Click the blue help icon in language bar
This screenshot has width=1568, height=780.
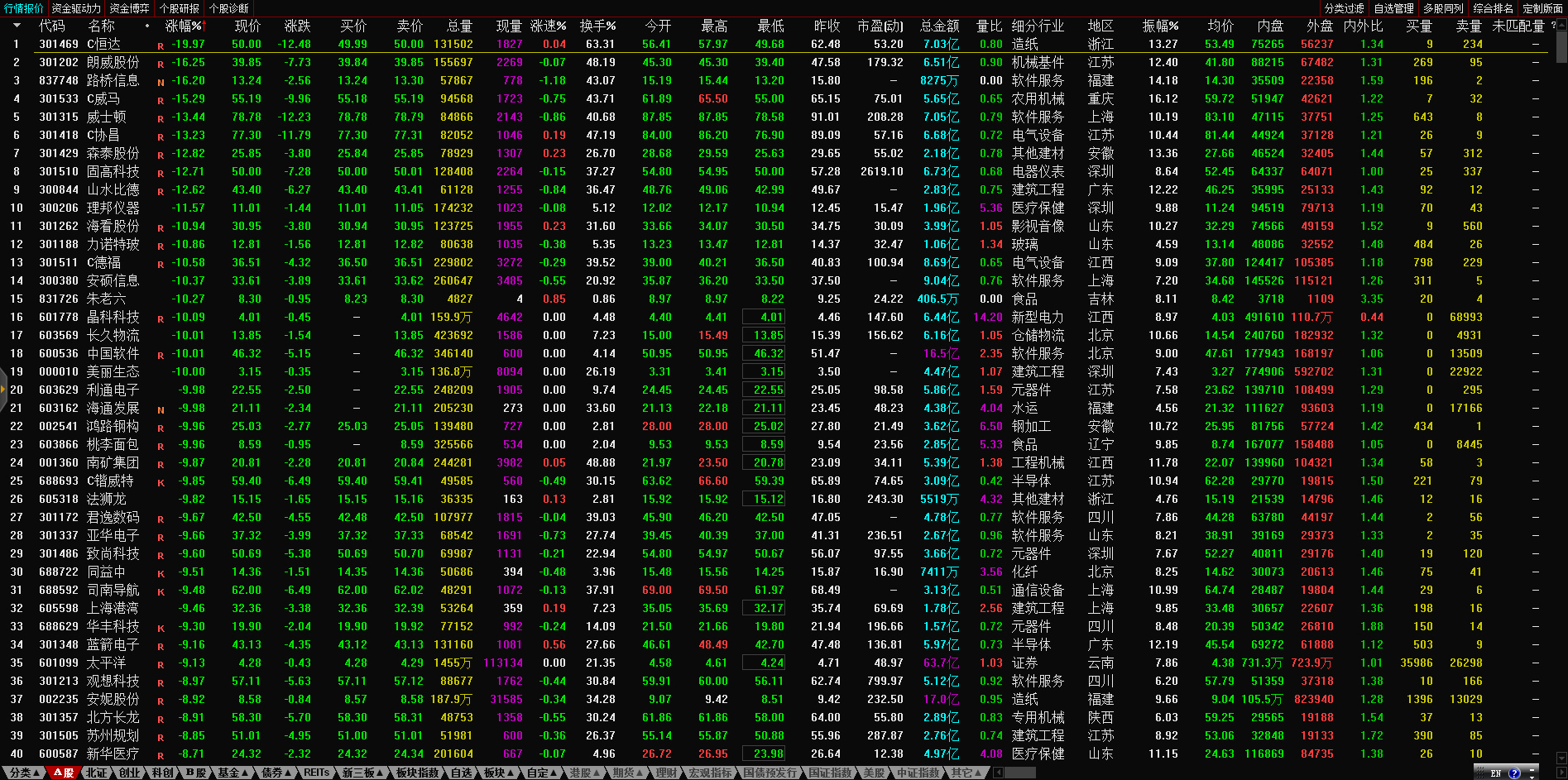tap(1514, 773)
